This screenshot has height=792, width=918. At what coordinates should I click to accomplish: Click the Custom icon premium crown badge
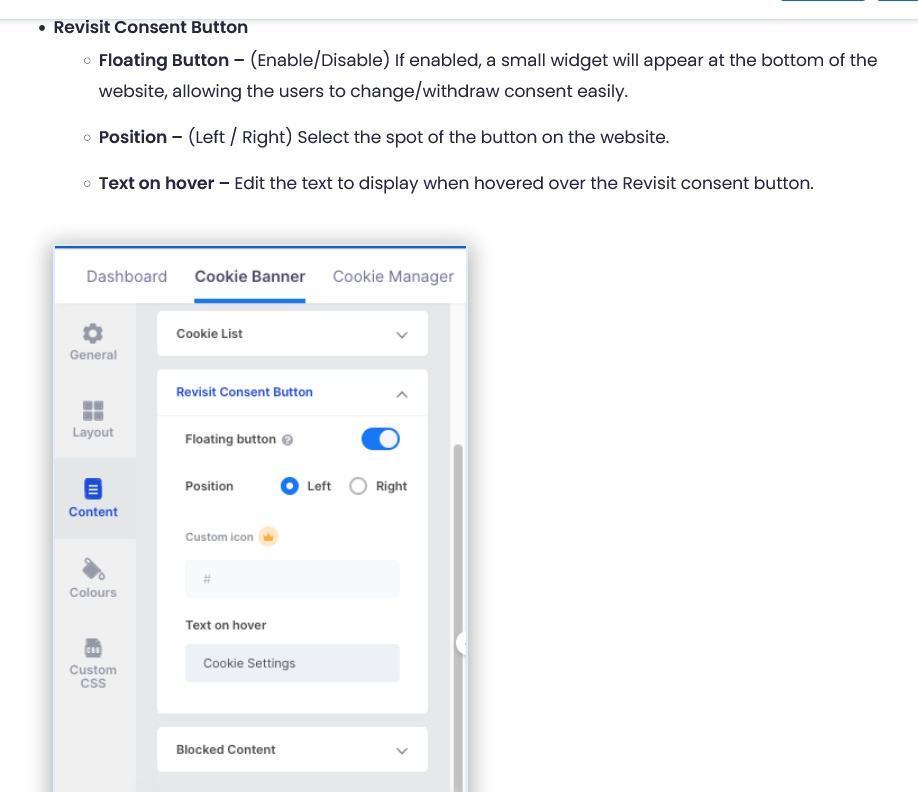click(268, 537)
